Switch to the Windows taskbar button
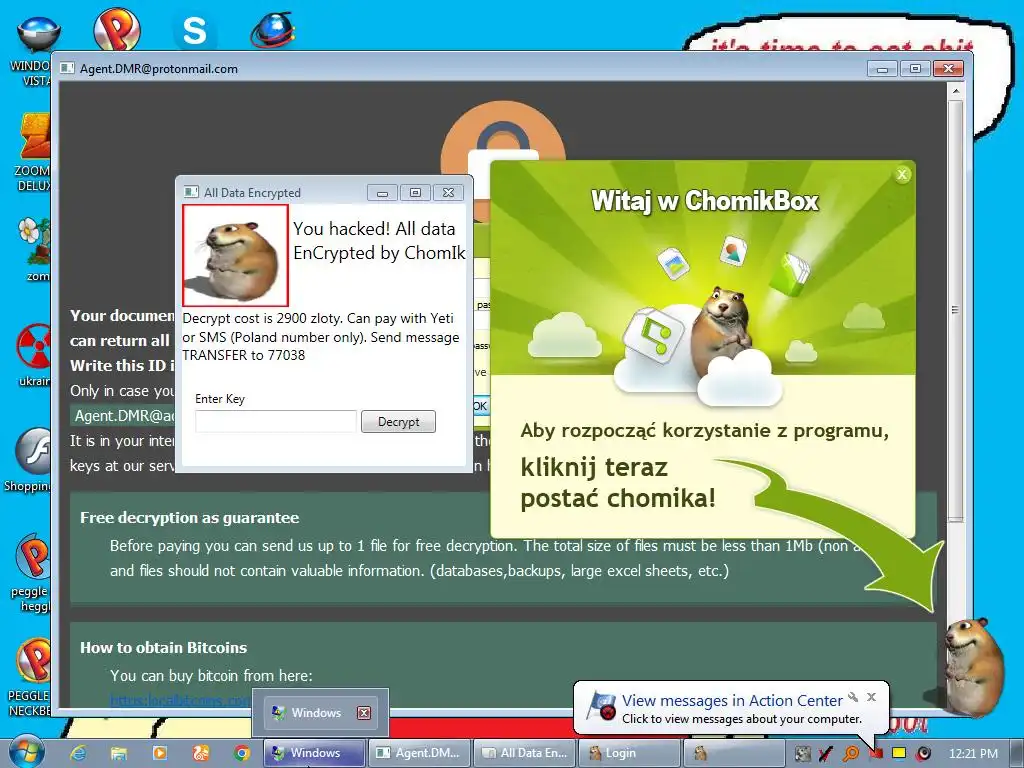Image resolution: width=1024 pixels, height=768 pixels. [314, 753]
